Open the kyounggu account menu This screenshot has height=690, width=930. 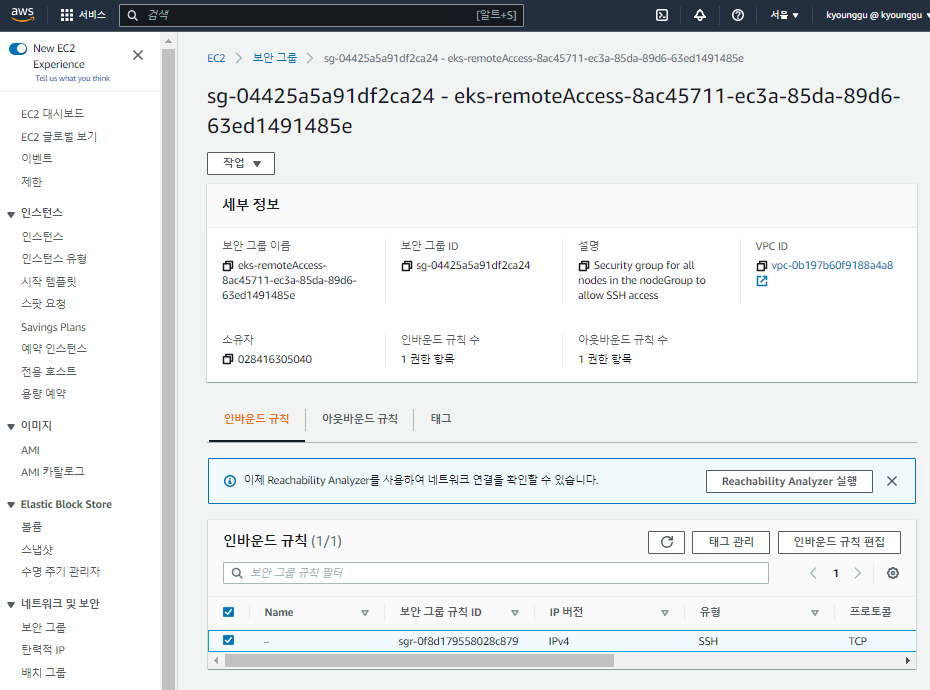click(x=877, y=15)
